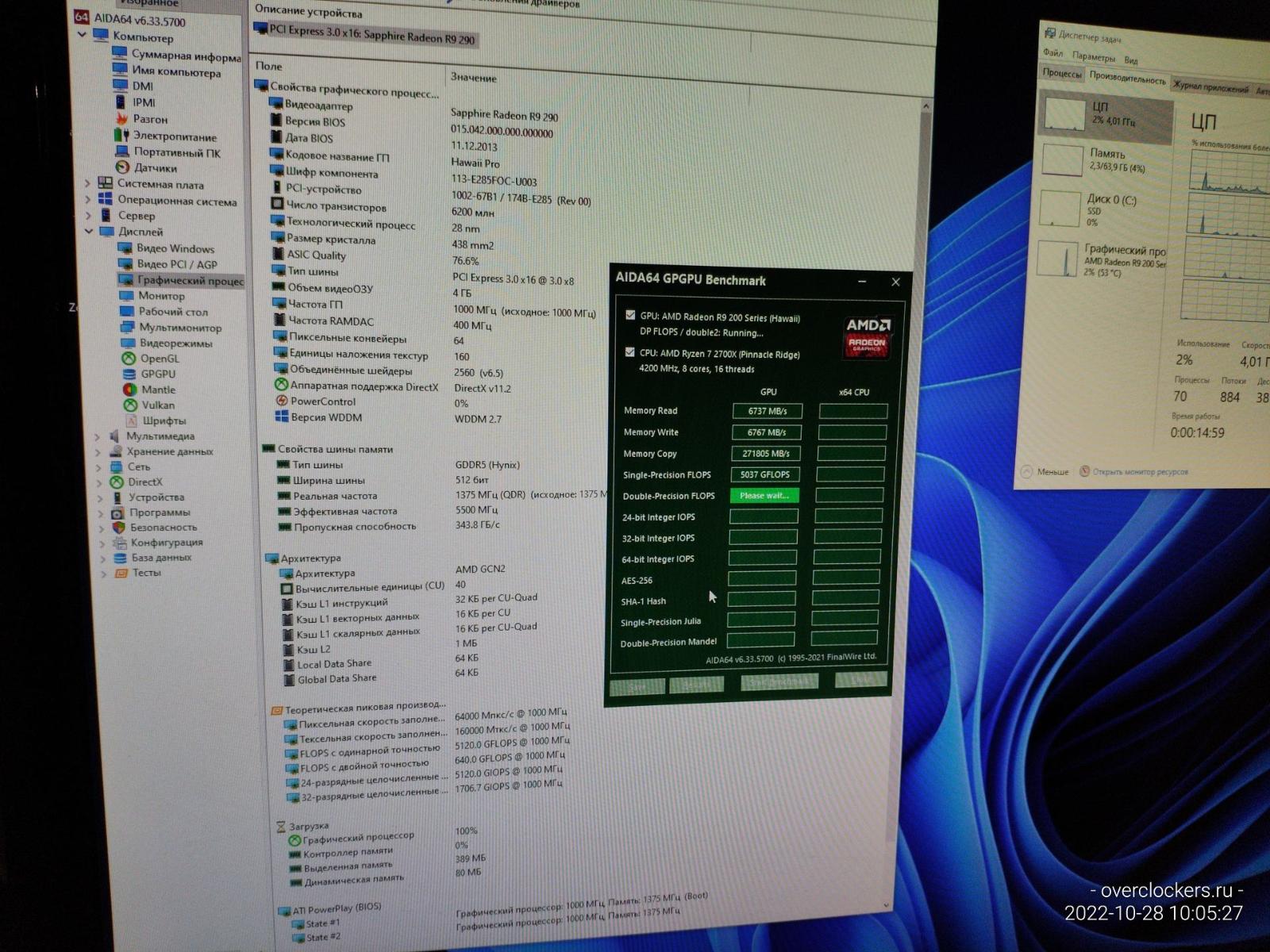The height and width of the screenshot is (952, 1270).
Task: Click the Memory Read result 6737 MB/s
Action: [767, 411]
